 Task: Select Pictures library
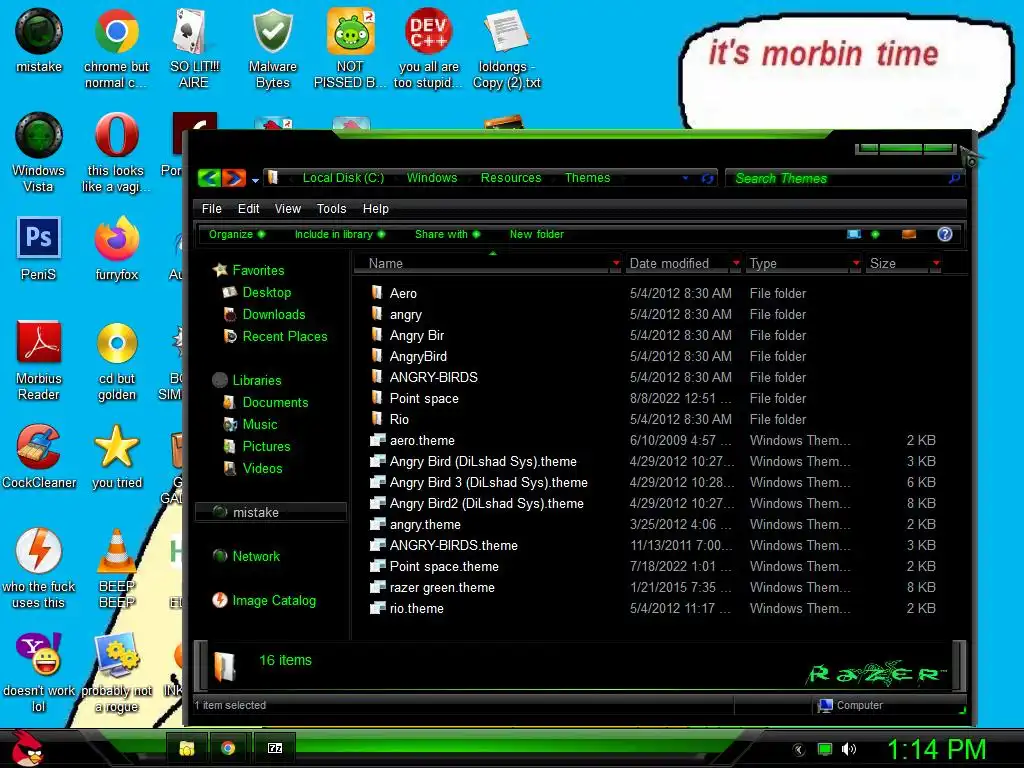(256, 447)
